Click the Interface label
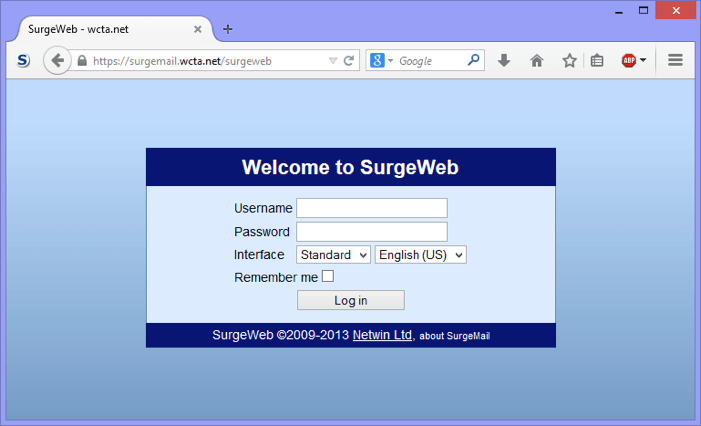701x426 pixels. pos(259,255)
